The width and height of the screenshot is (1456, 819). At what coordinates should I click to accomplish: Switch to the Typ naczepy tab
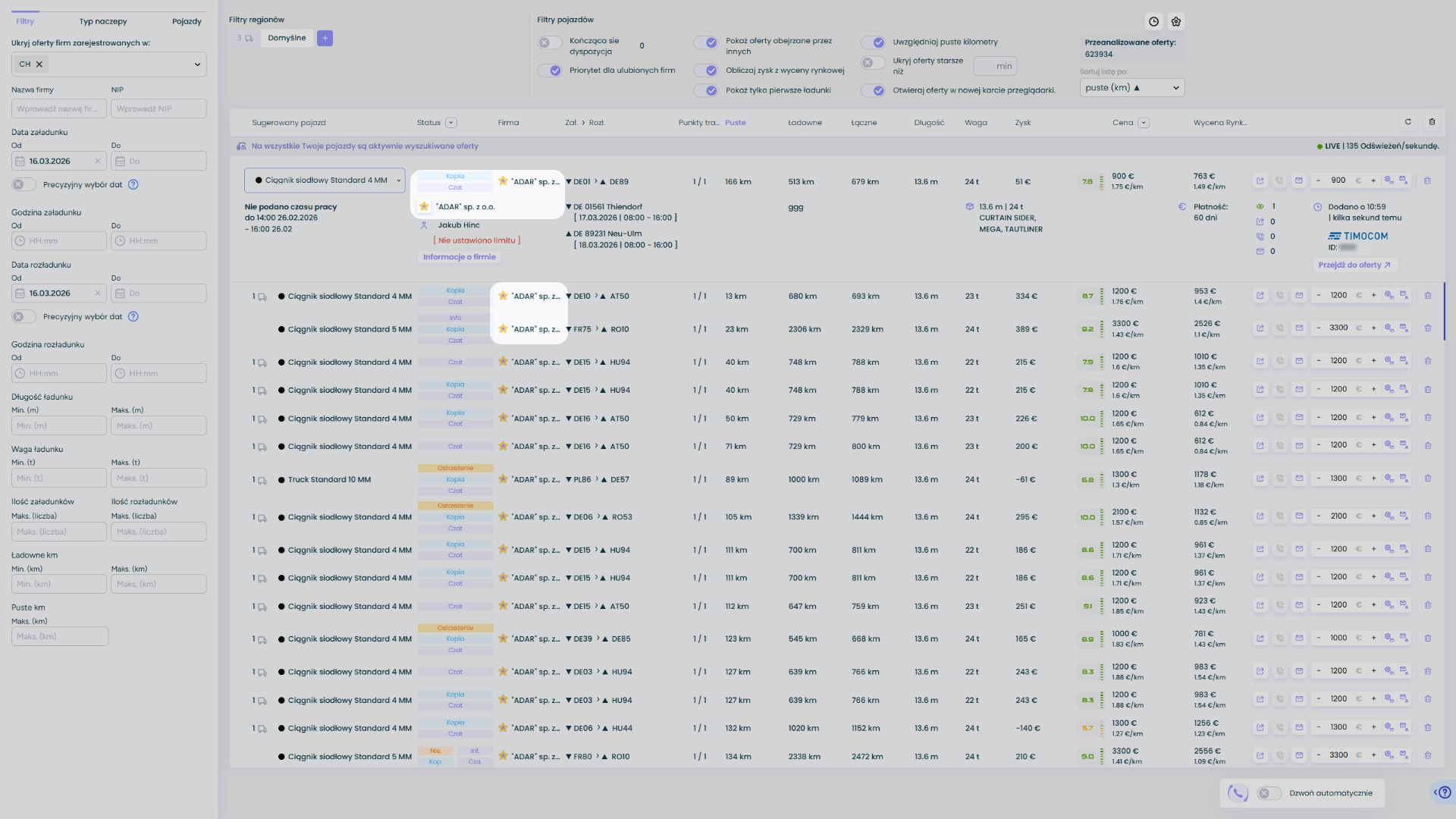(103, 21)
